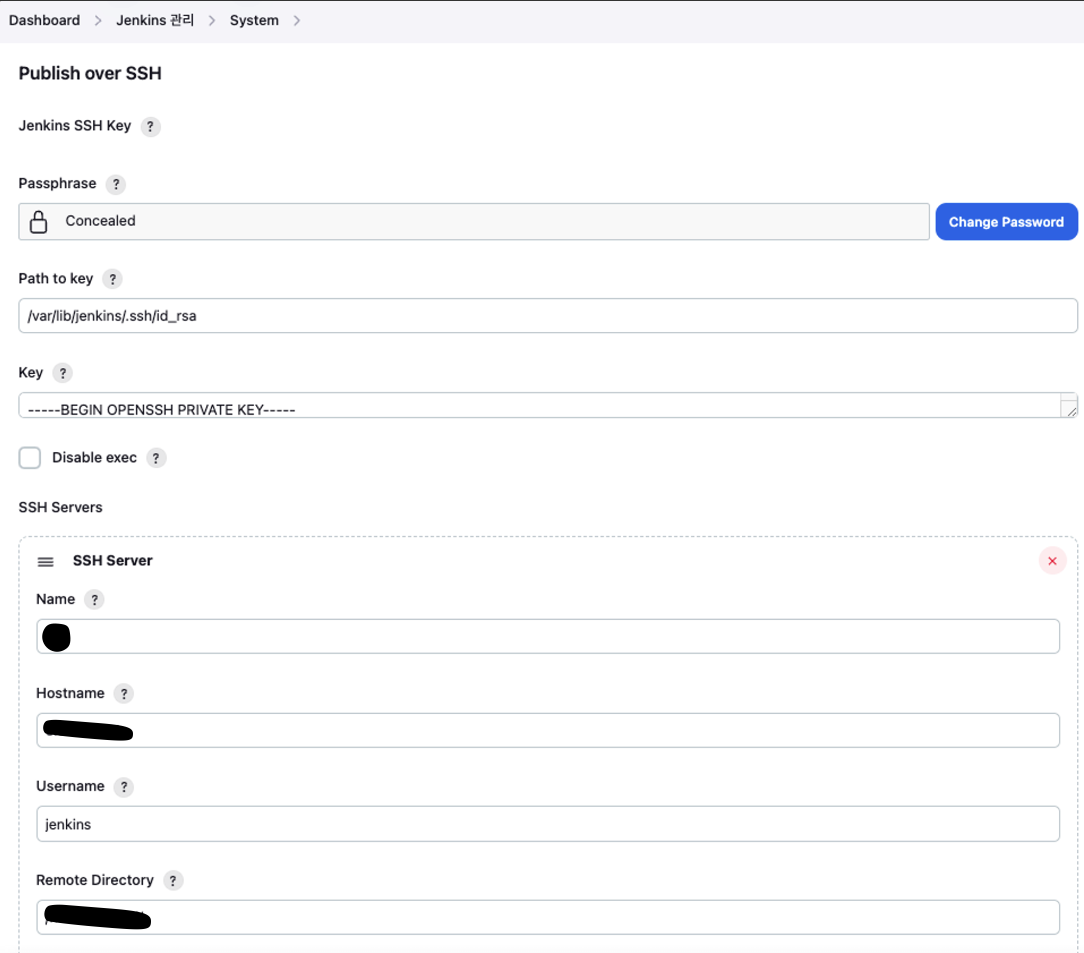Expand chevron after Dashboard breadcrumb

98,21
